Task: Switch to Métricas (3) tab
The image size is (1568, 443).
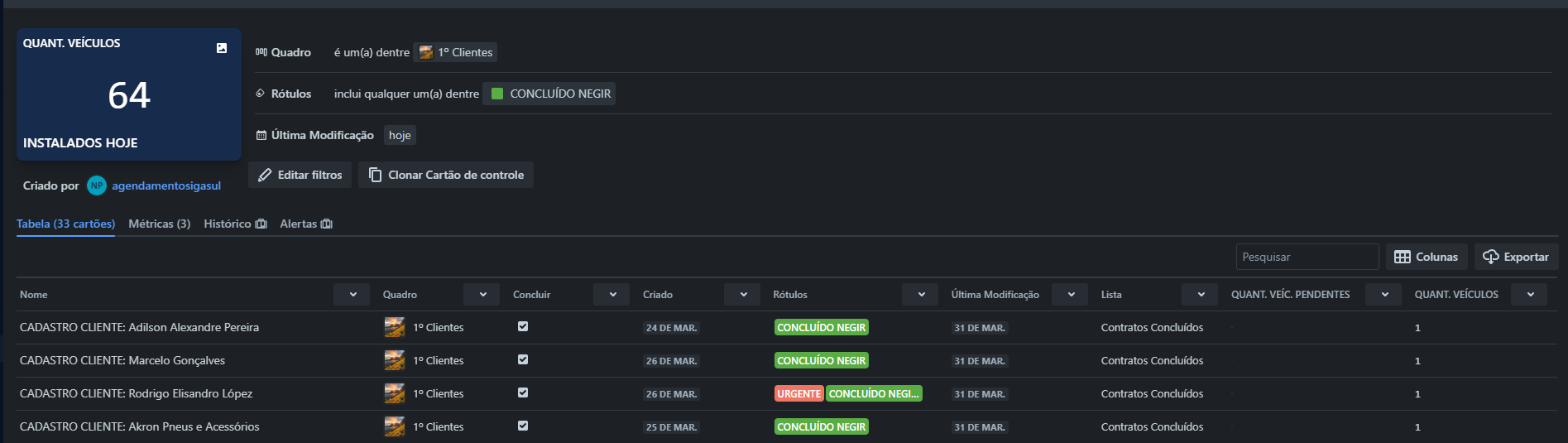Action: pos(160,224)
